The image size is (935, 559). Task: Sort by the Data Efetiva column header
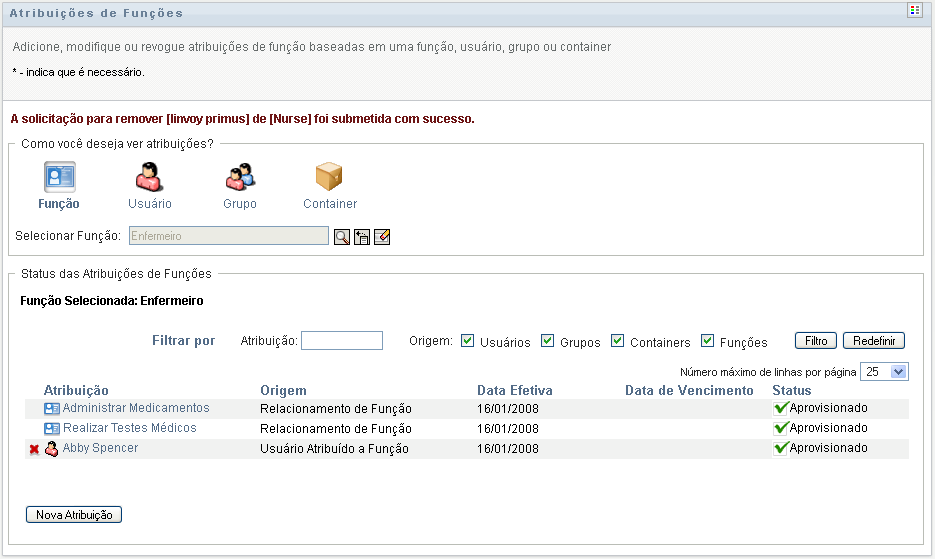coord(515,390)
